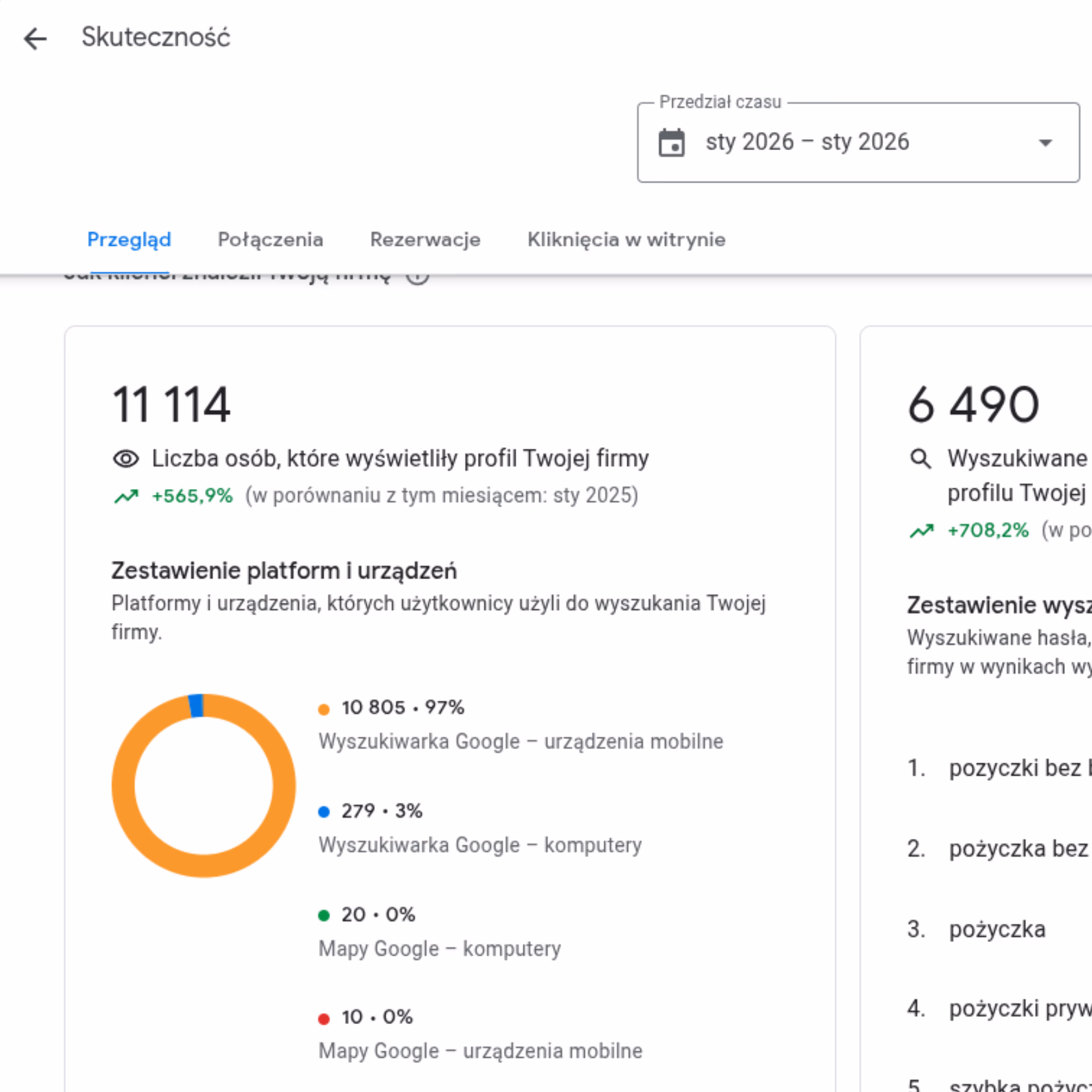Click the blue legend dot for desktop search

324,812
